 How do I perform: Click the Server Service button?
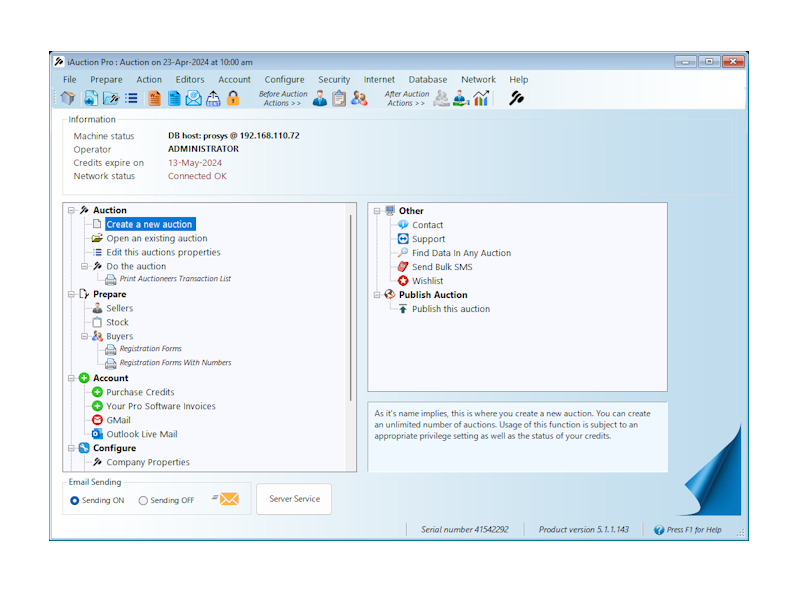click(294, 499)
